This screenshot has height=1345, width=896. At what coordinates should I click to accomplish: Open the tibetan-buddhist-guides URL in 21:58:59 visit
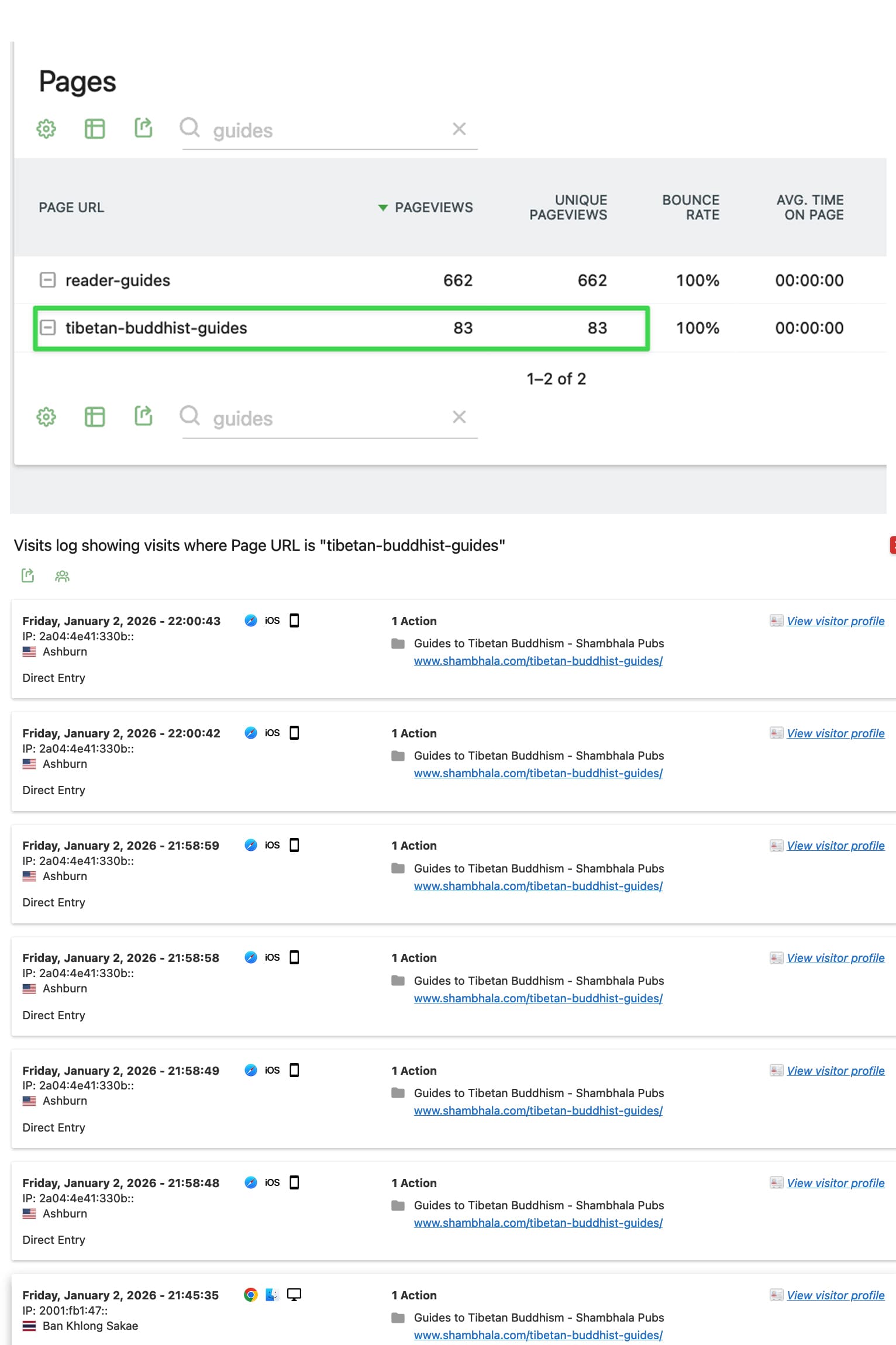(537, 886)
